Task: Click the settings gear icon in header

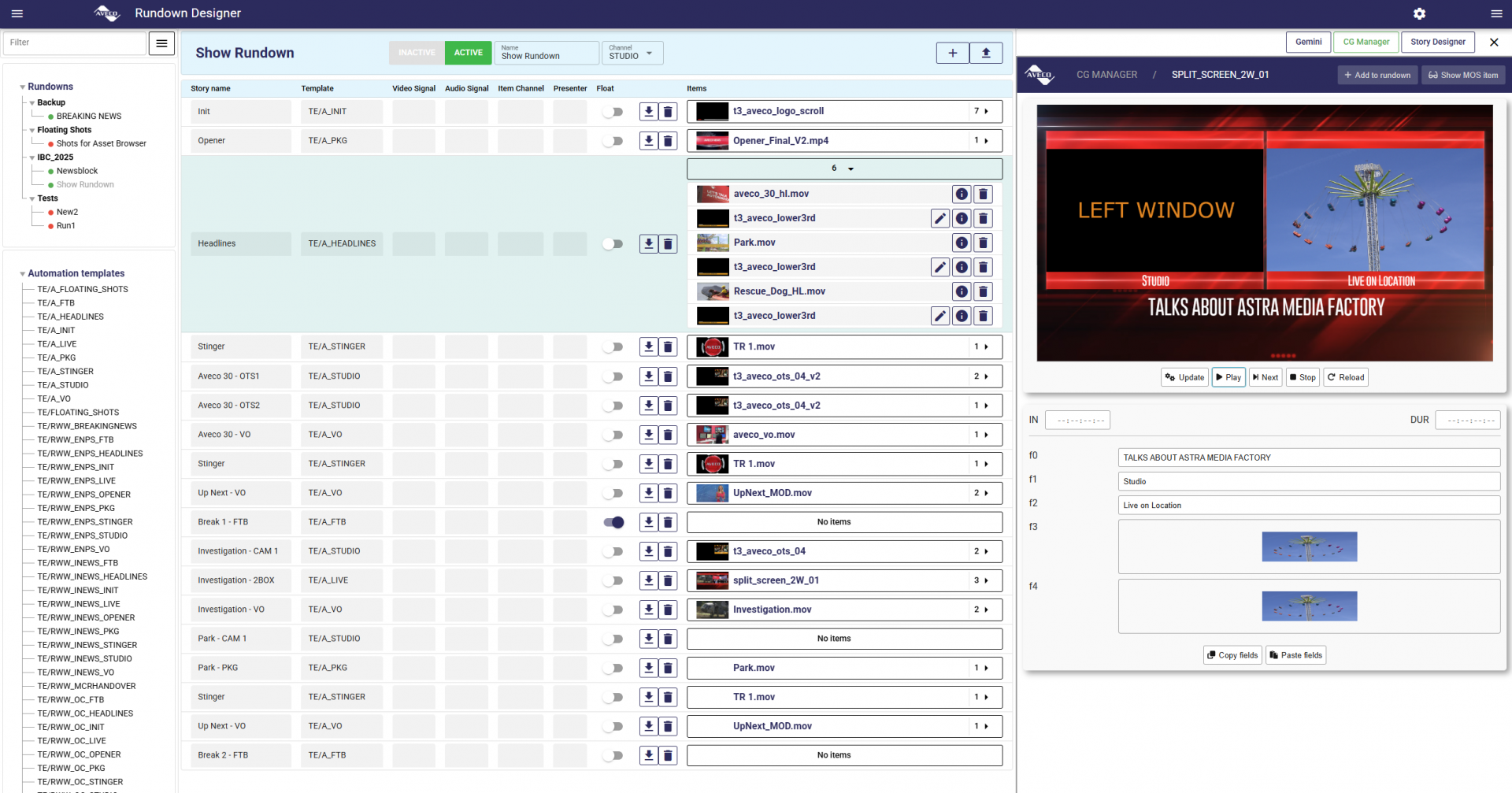Action: (1419, 13)
